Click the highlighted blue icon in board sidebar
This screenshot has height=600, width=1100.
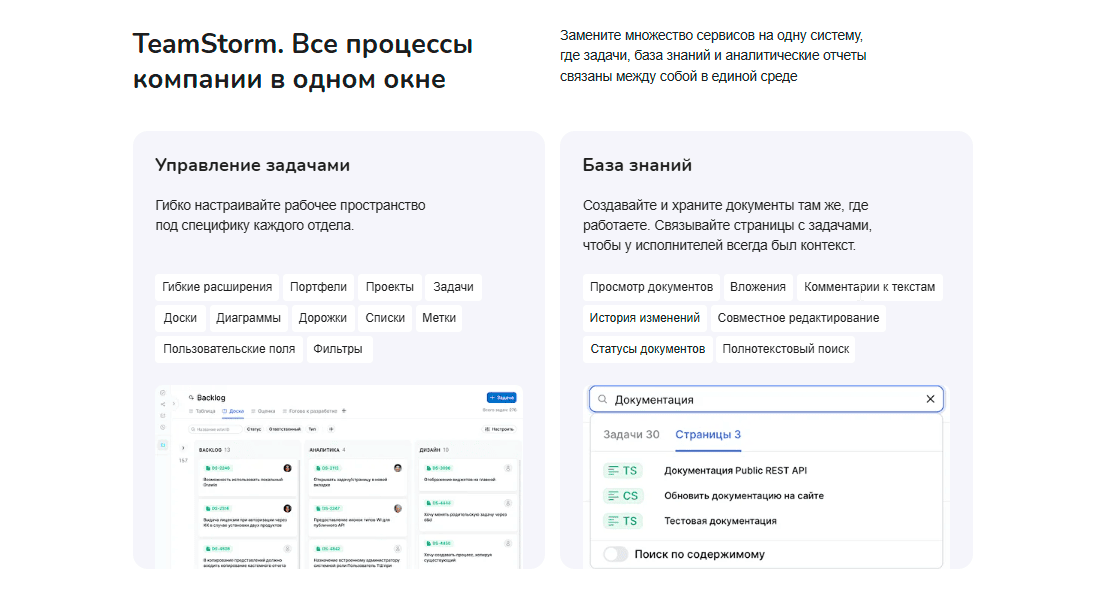click(x=163, y=445)
